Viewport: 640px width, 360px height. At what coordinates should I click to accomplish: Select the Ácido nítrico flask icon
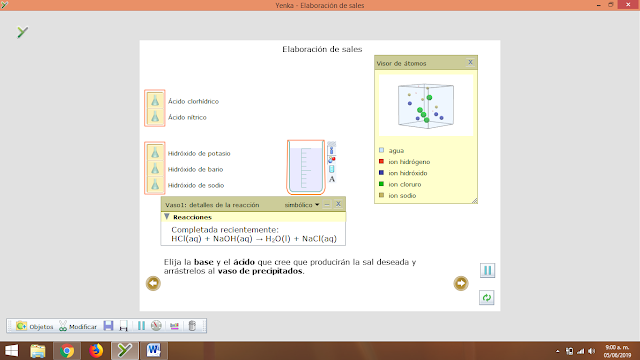(x=155, y=117)
